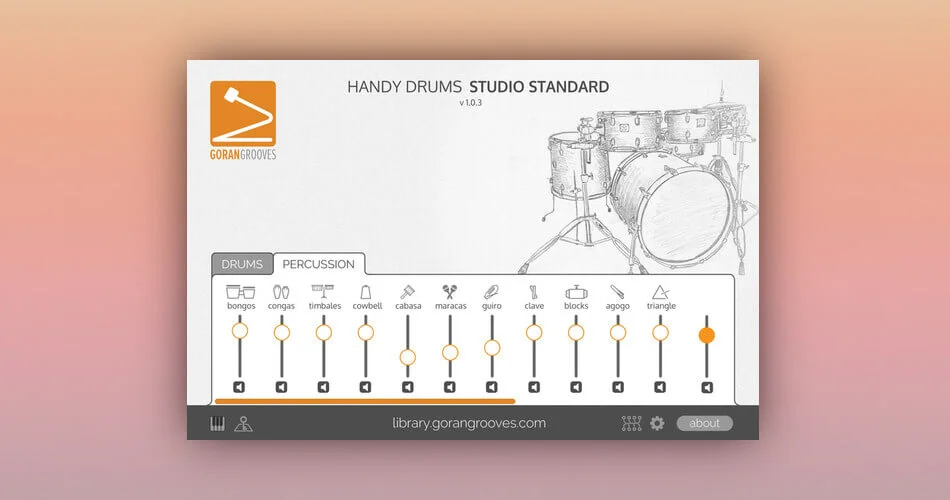
Task: Open the library.gorangrooves.com link
Action: tap(469, 423)
